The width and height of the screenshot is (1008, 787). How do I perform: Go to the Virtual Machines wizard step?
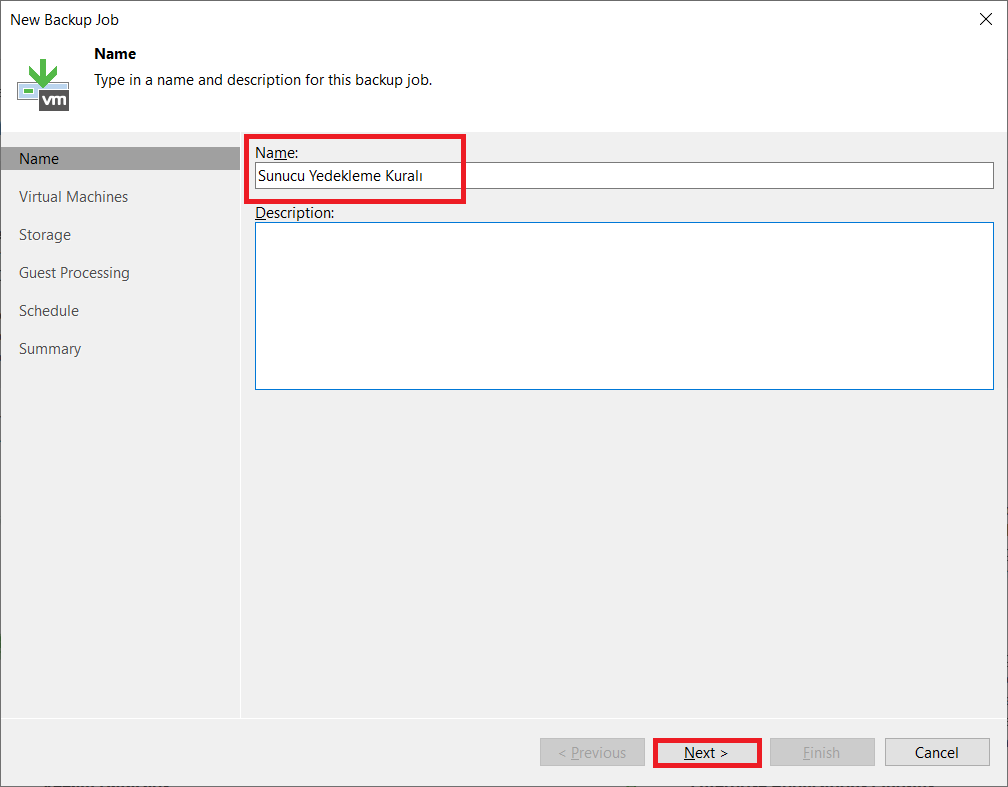coord(74,197)
